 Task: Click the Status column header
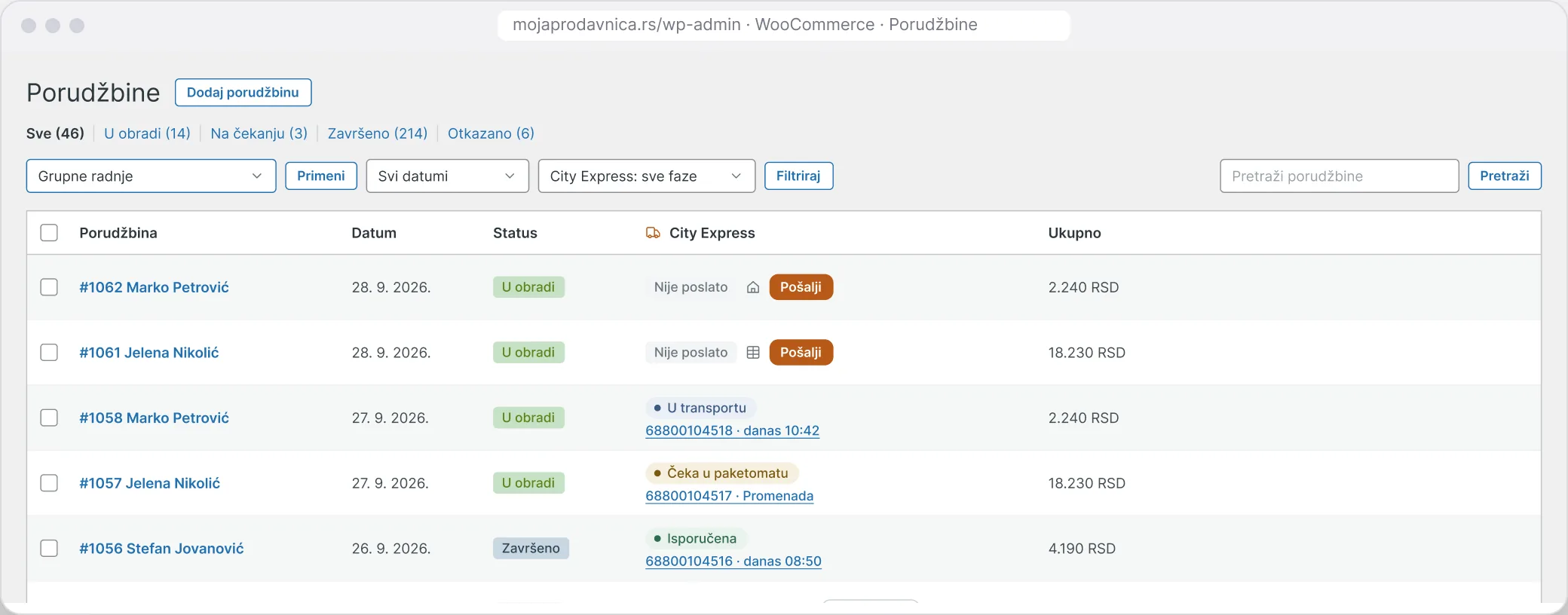tap(515, 233)
